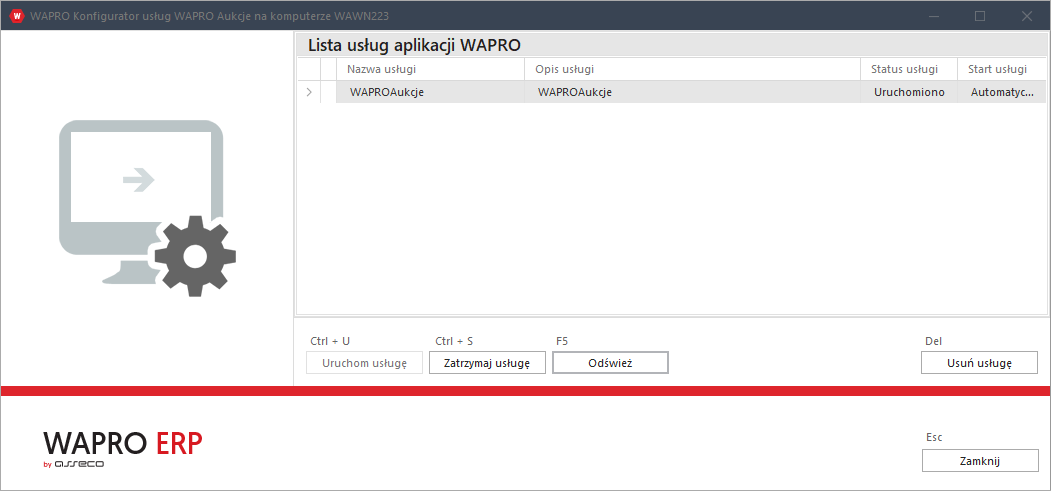Minimize the configurator window

(x=933, y=16)
